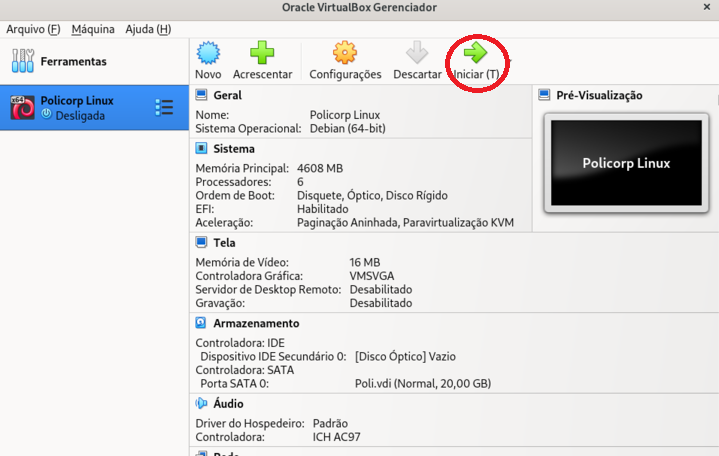This screenshot has width=719, height=456.
Task: Click the Ferramentas tools icon
Action: (23, 61)
